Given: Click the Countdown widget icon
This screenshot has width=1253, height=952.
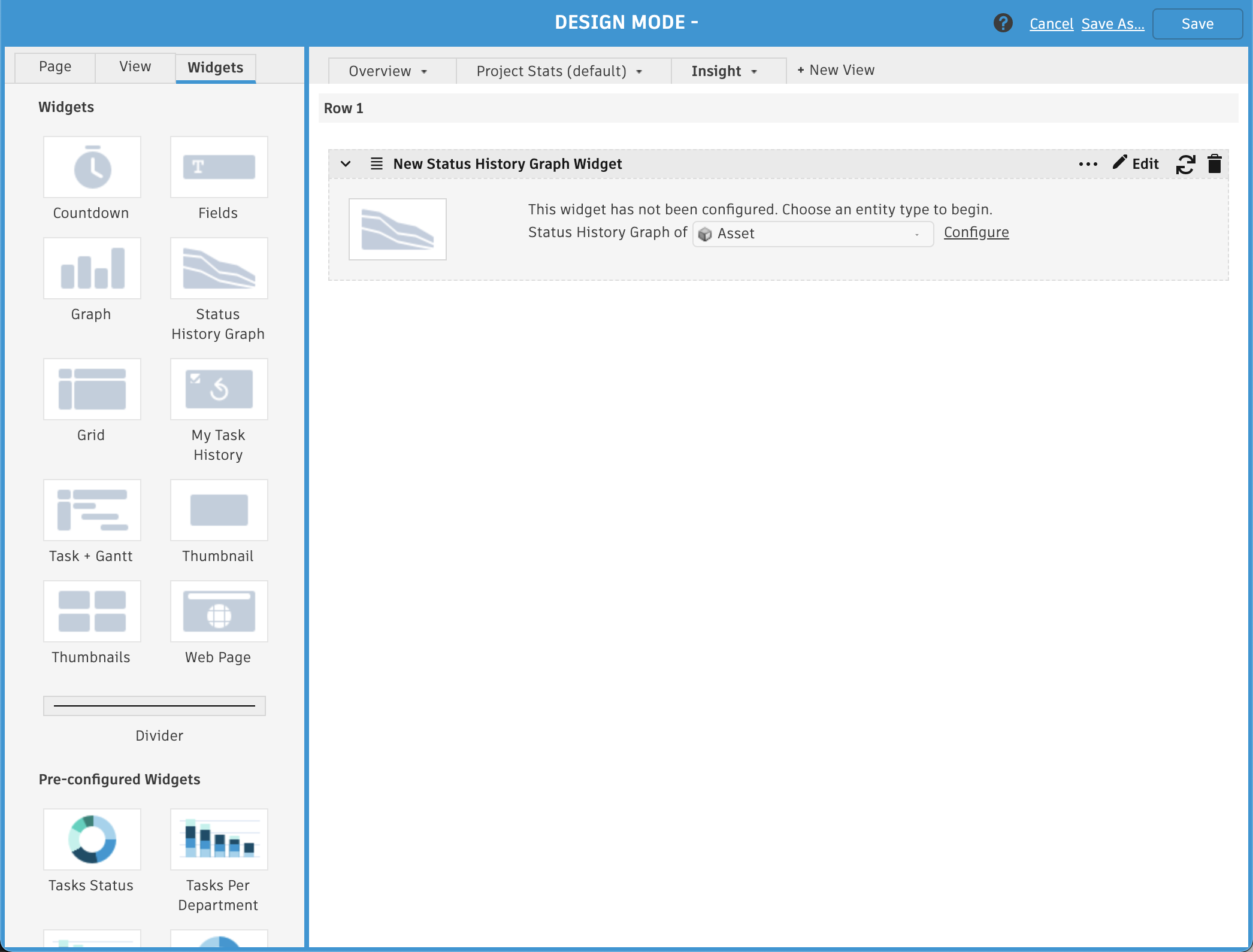Looking at the screenshot, I should coord(92,167).
